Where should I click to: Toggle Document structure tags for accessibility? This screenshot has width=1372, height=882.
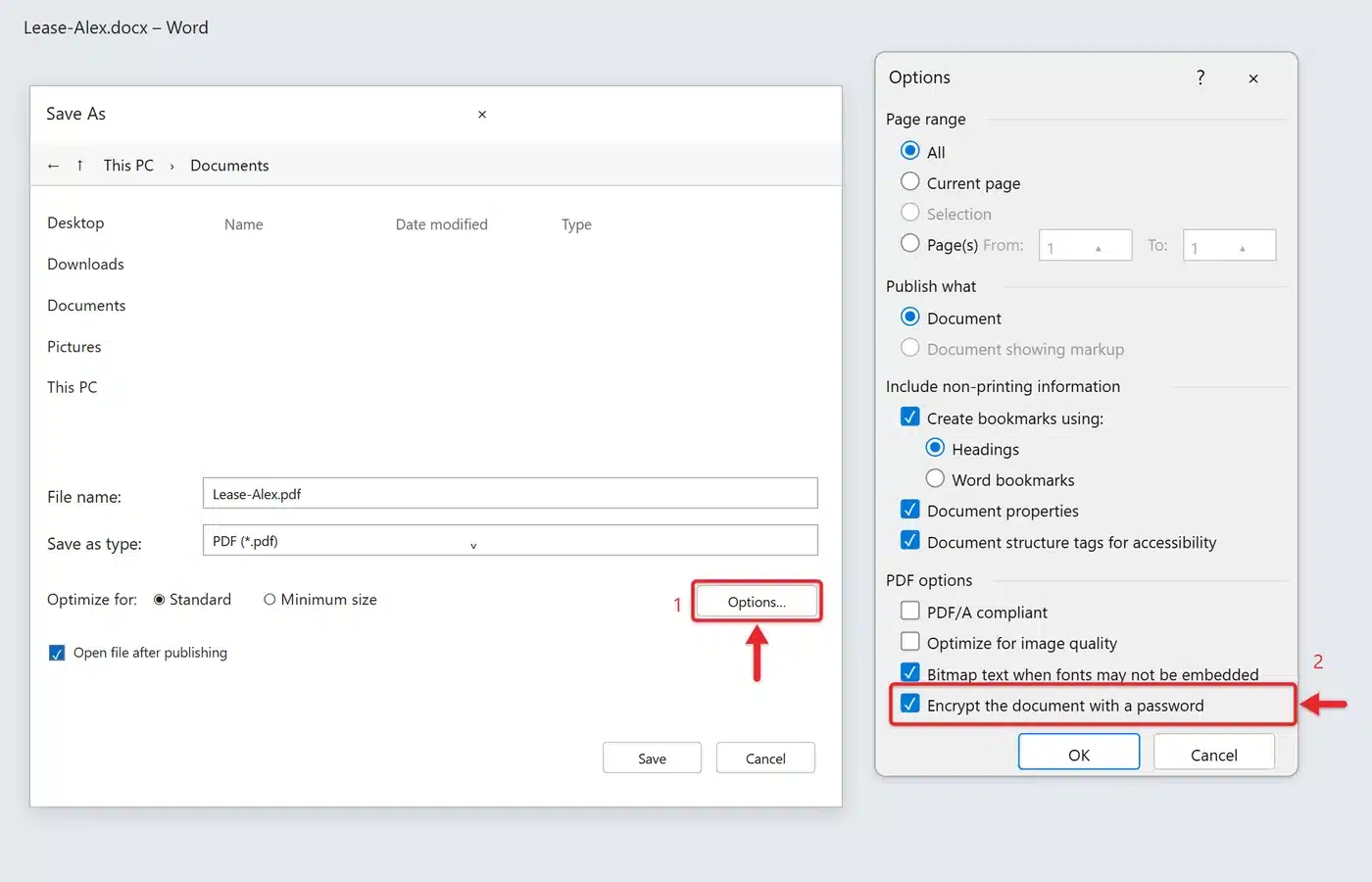click(x=909, y=541)
